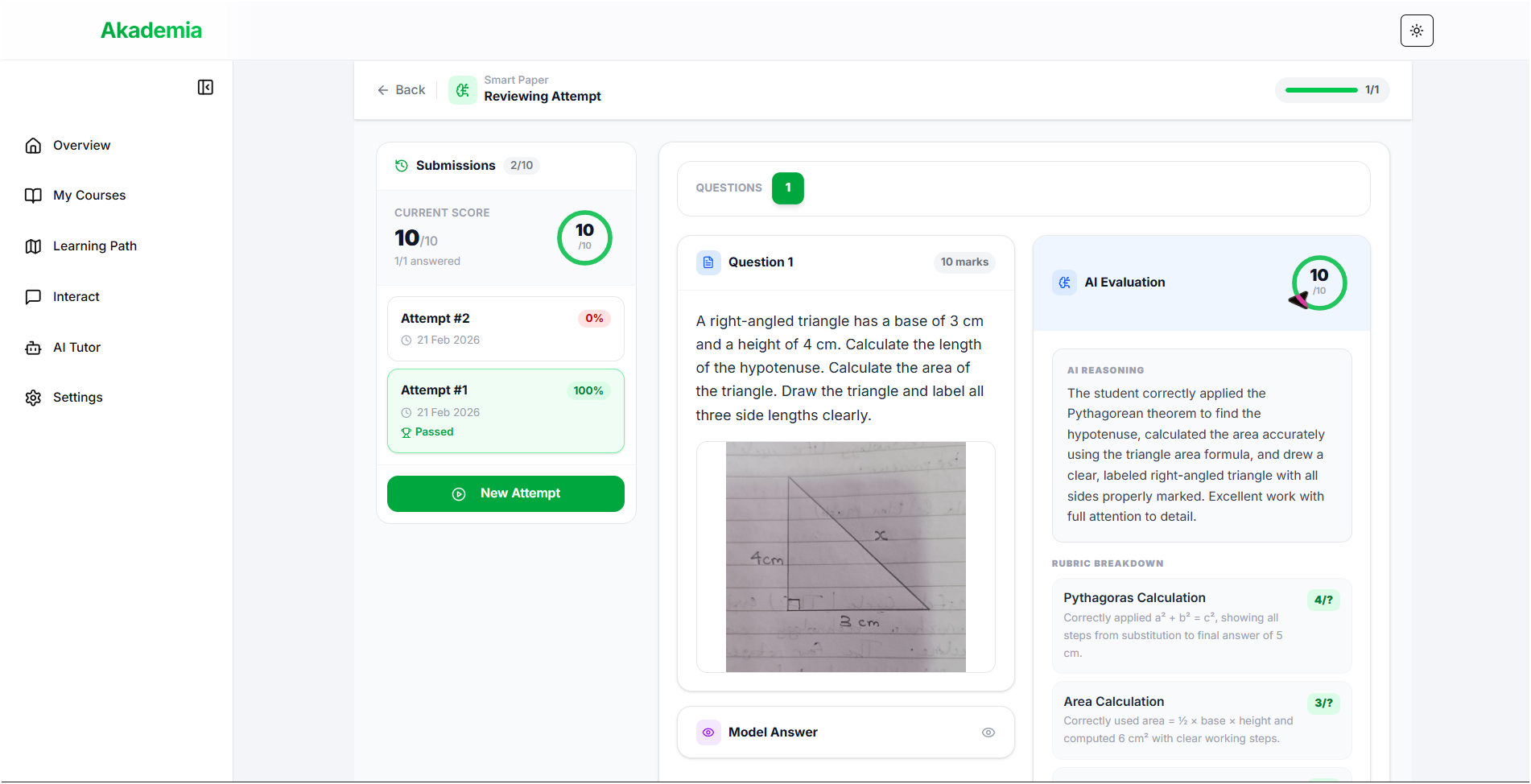Open the student's triangle drawing image
Screen dimensions: 1531x784
[x=845, y=557]
